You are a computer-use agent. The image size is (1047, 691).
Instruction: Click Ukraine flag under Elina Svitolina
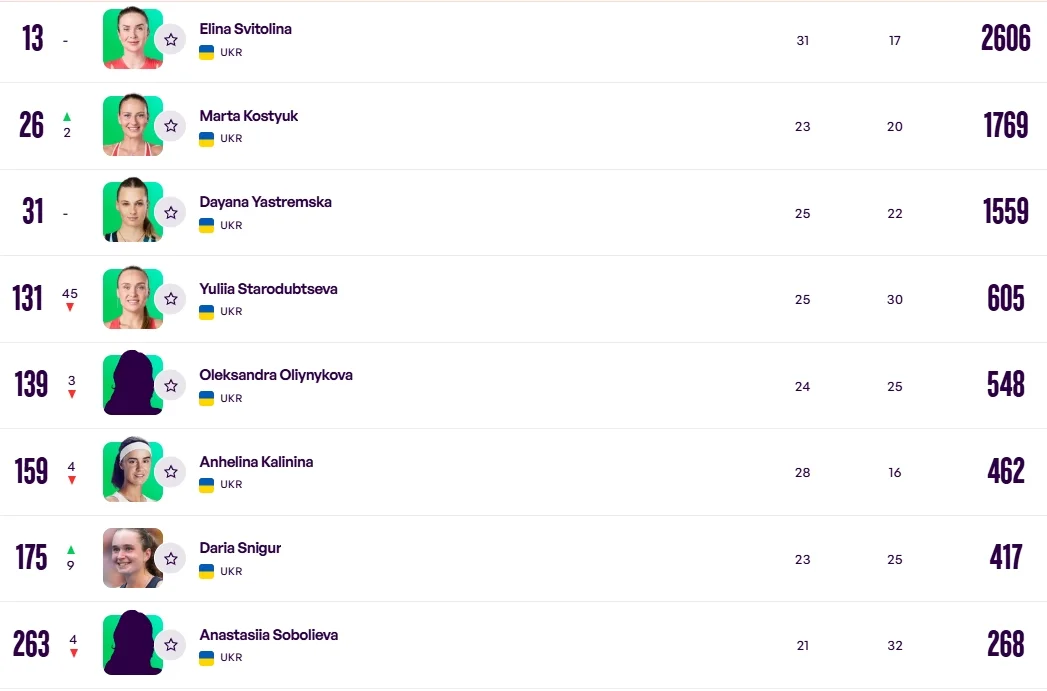207,52
